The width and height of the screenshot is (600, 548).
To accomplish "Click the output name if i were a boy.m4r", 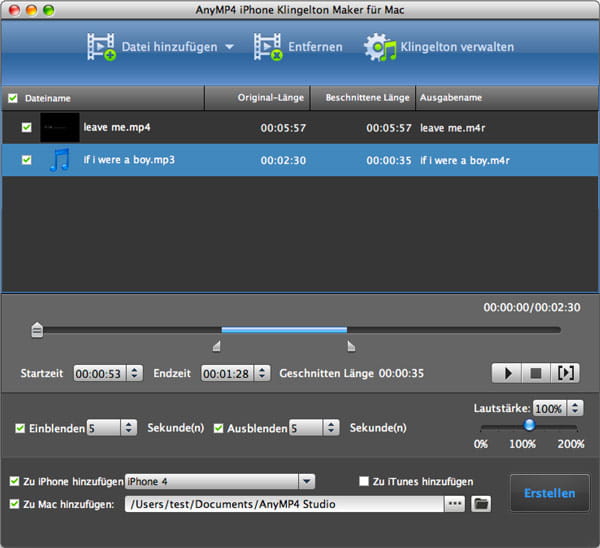I will [x=465, y=160].
